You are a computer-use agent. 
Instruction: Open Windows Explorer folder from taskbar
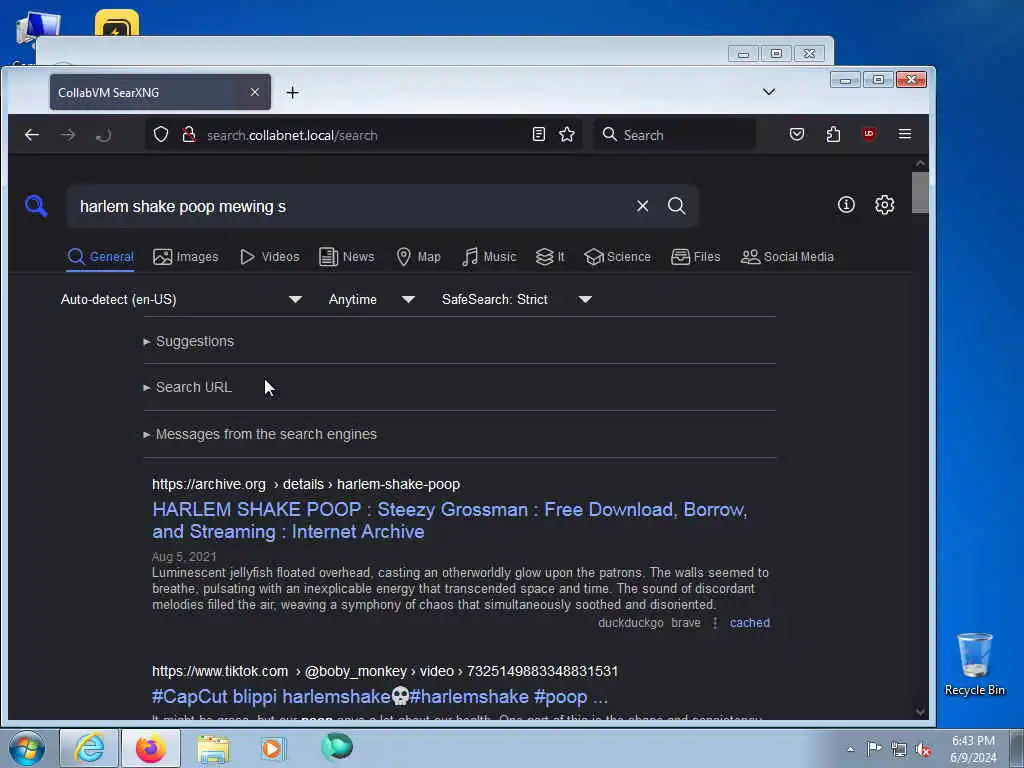(x=213, y=749)
